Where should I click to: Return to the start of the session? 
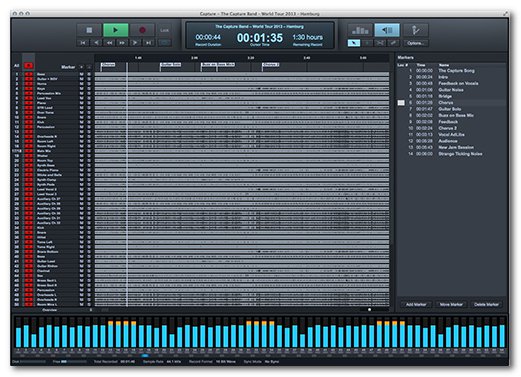(x=83, y=43)
